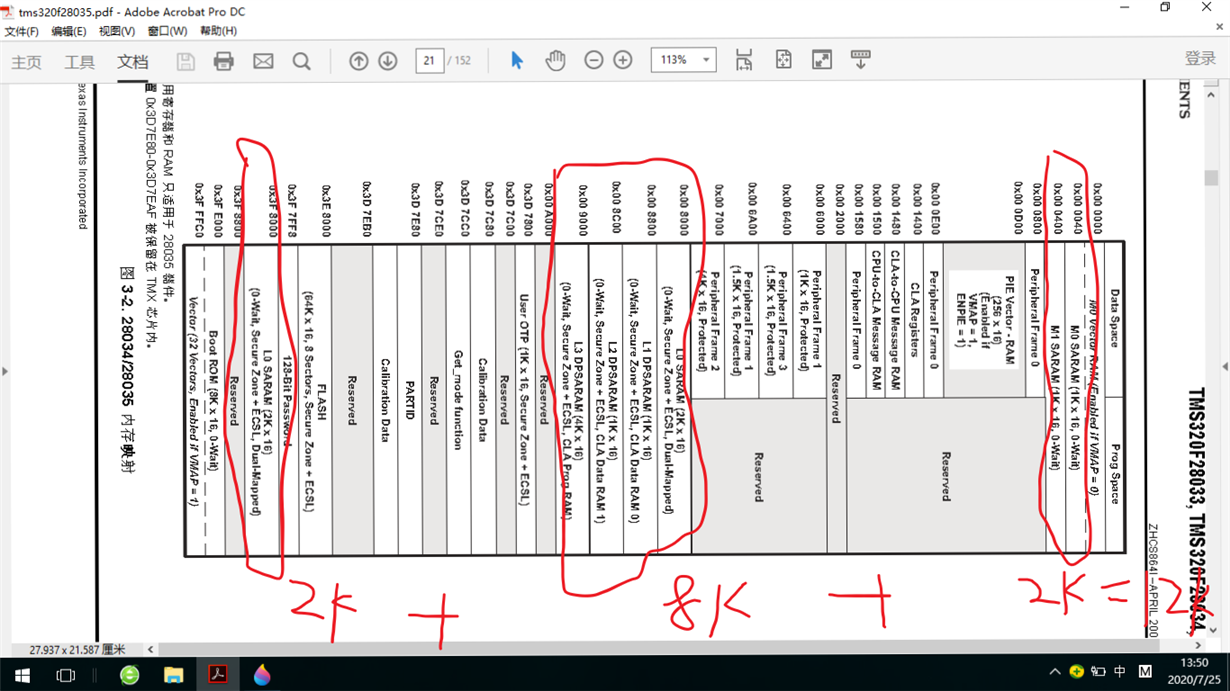Viewport: 1230px width, 691px height.
Task: Activate the Hand pan tool
Action: click(x=555, y=61)
